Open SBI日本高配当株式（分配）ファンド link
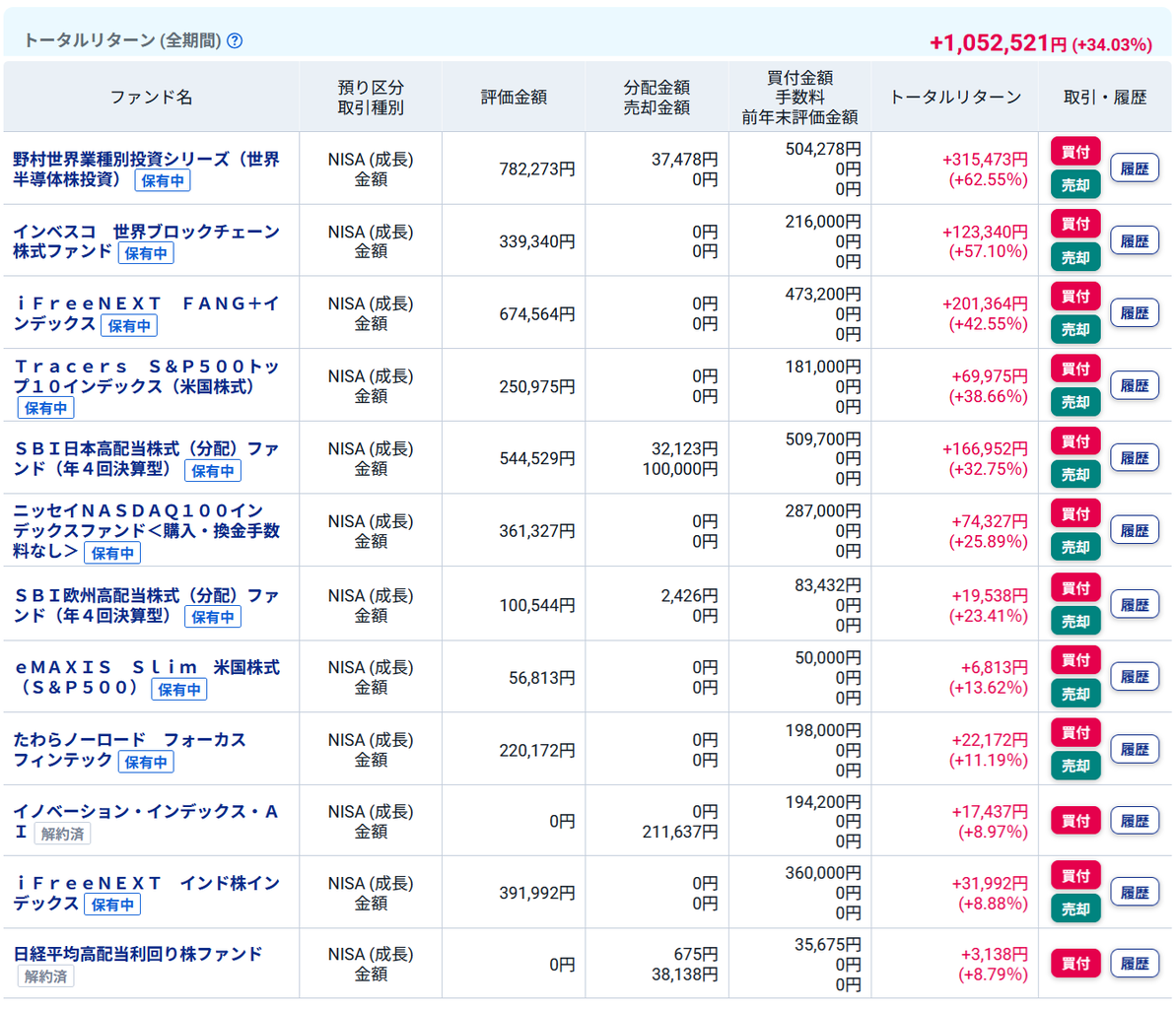Image resolution: width=1176 pixels, height=1009 pixels. tap(147, 458)
